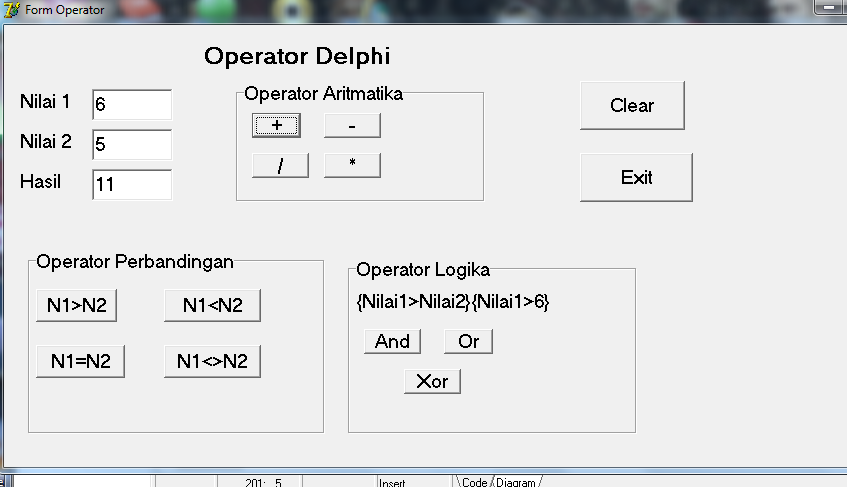847x487 pixels.
Task: Click the {Nilai1>Nilai2}{Nilai1>6} label
Action: point(452,301)
